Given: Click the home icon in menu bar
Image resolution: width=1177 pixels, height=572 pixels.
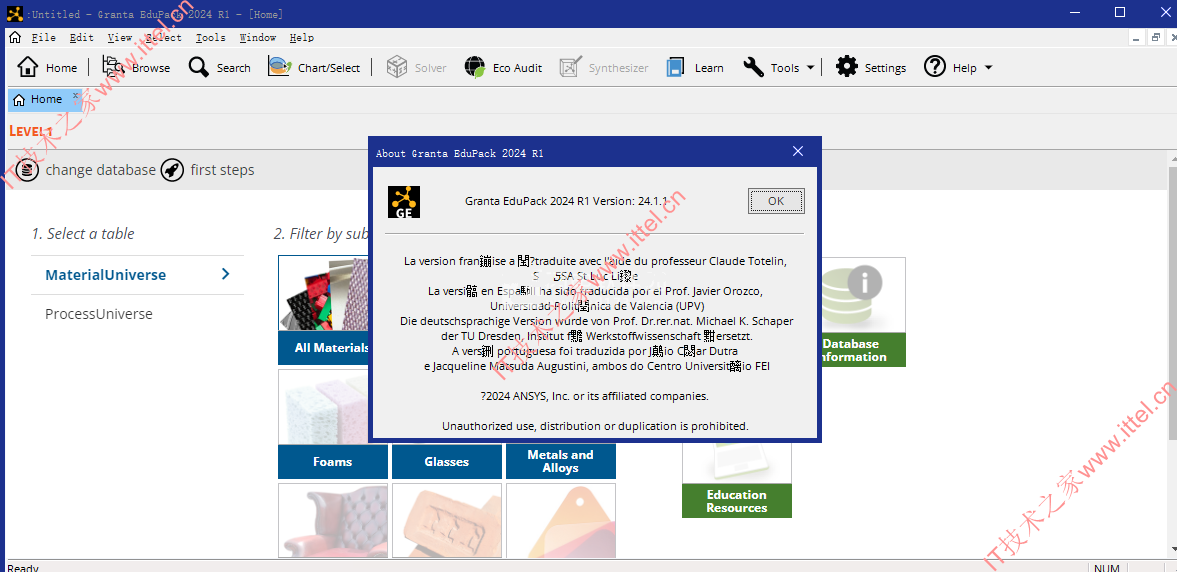Looking at the screenshot, I should point(15,37).
